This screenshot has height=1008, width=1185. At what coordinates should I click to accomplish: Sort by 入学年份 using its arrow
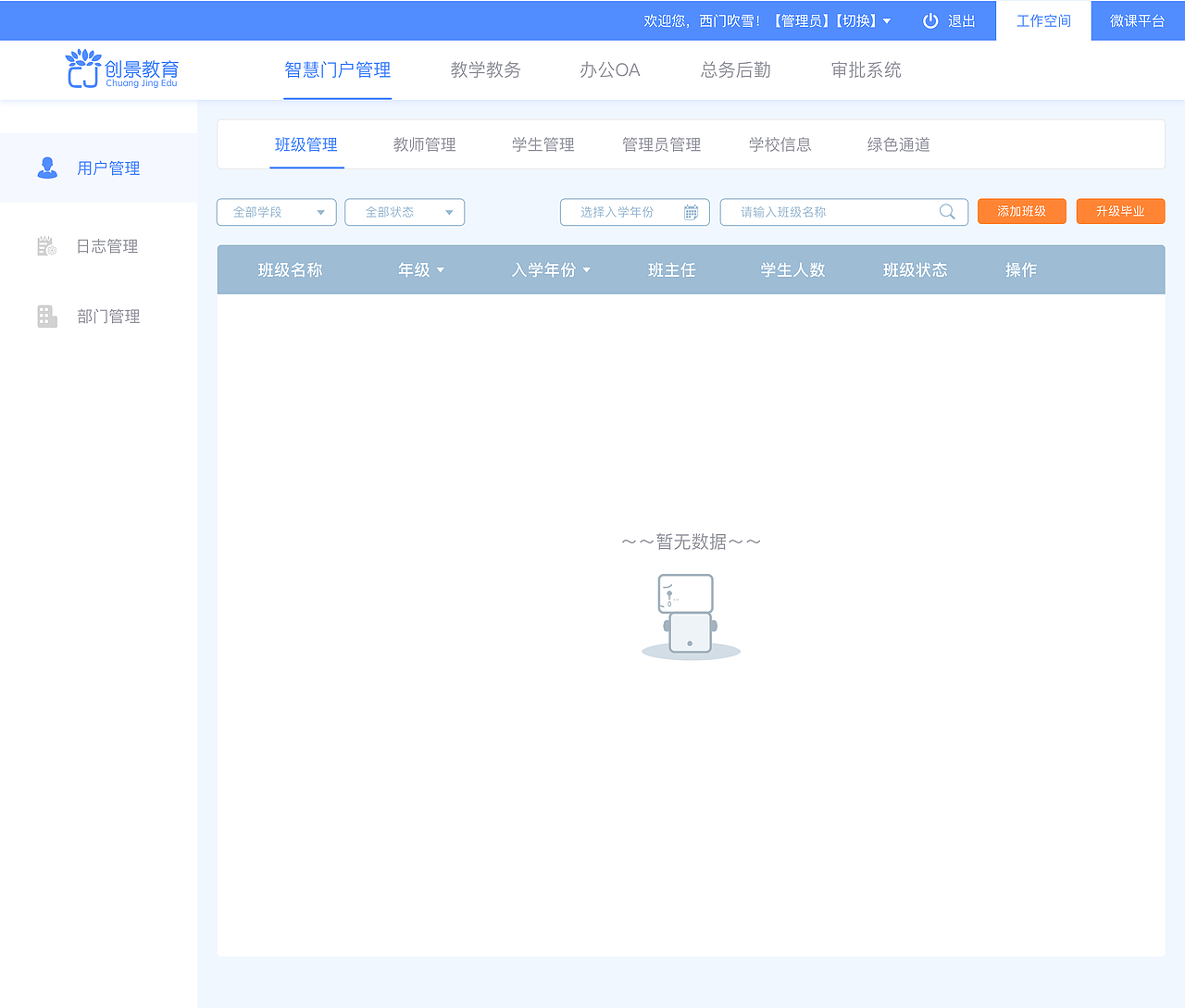click(587, 270)
